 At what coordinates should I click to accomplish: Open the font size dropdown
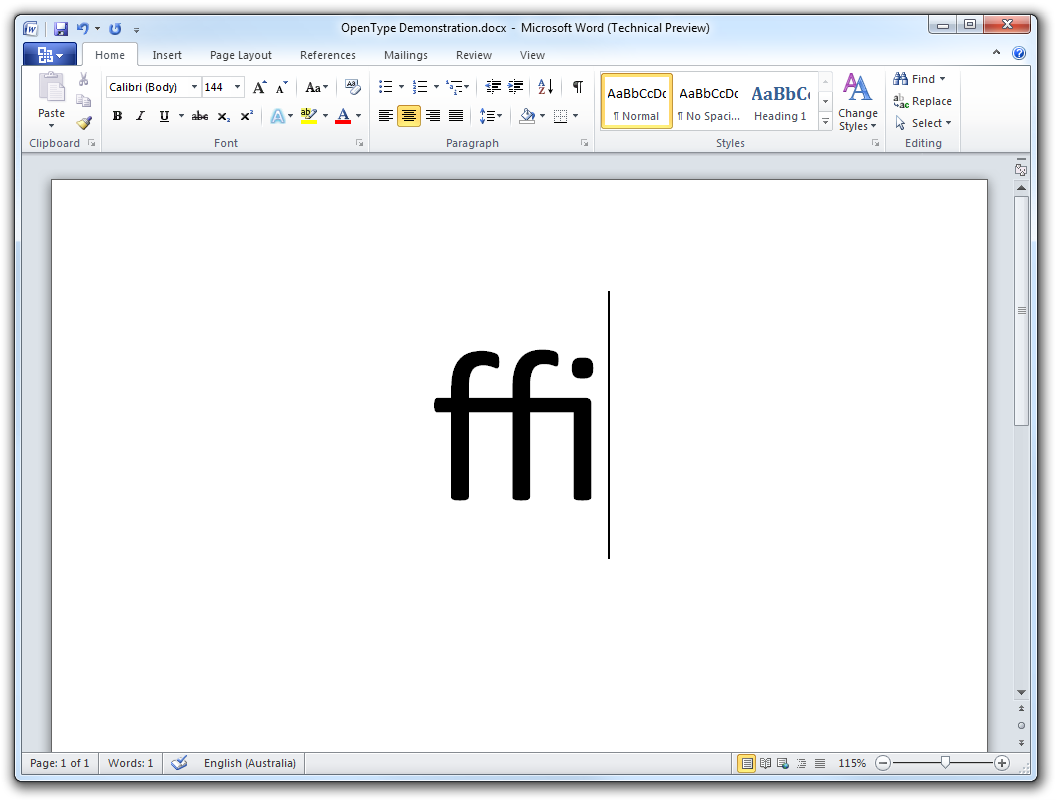[x=237, y=87]
